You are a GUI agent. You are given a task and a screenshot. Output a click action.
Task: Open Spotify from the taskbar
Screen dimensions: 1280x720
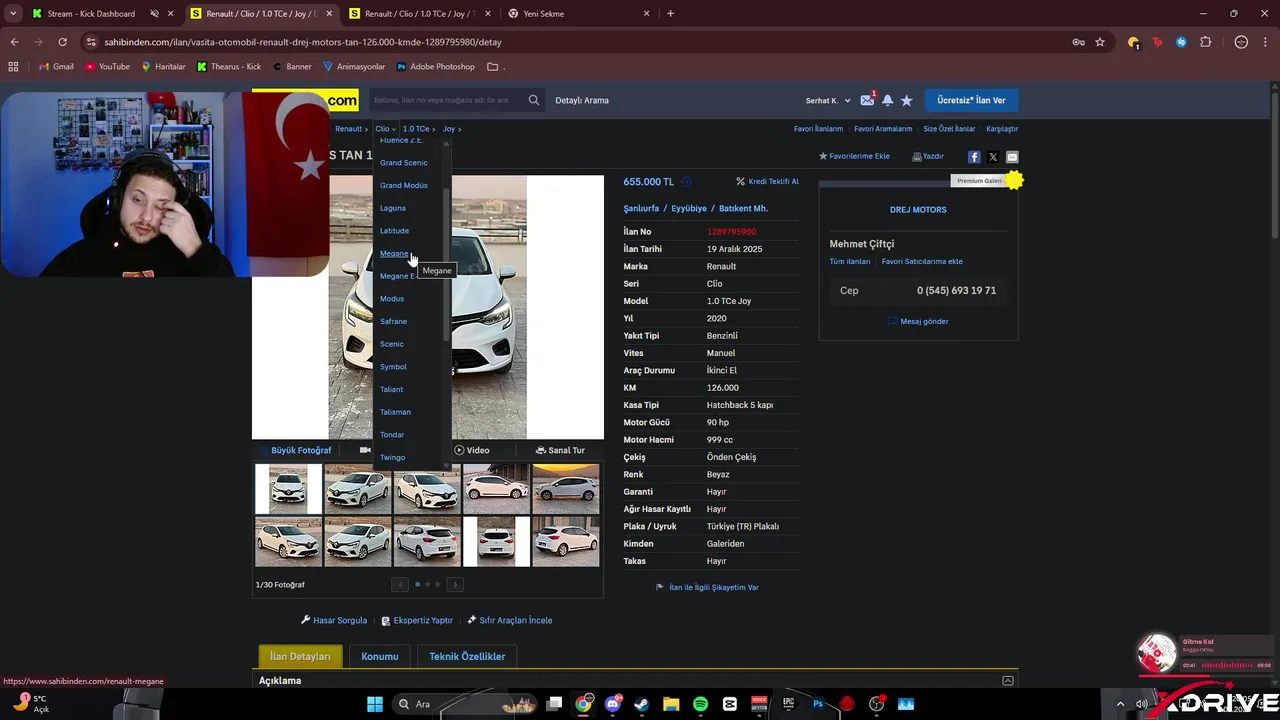(x=700, y=704)
